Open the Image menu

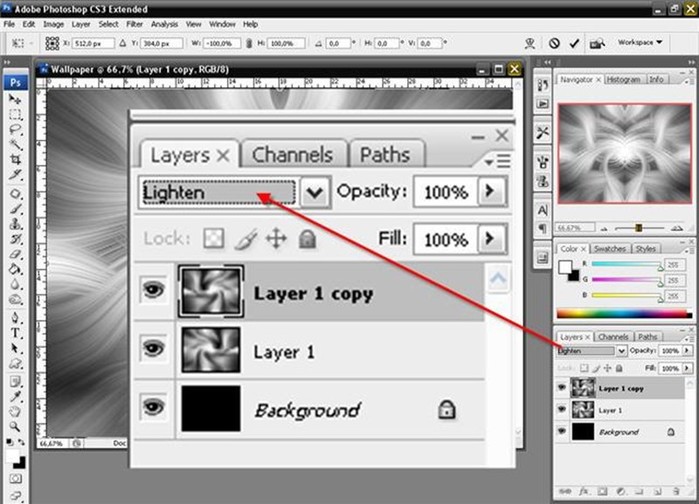[53, 24]
